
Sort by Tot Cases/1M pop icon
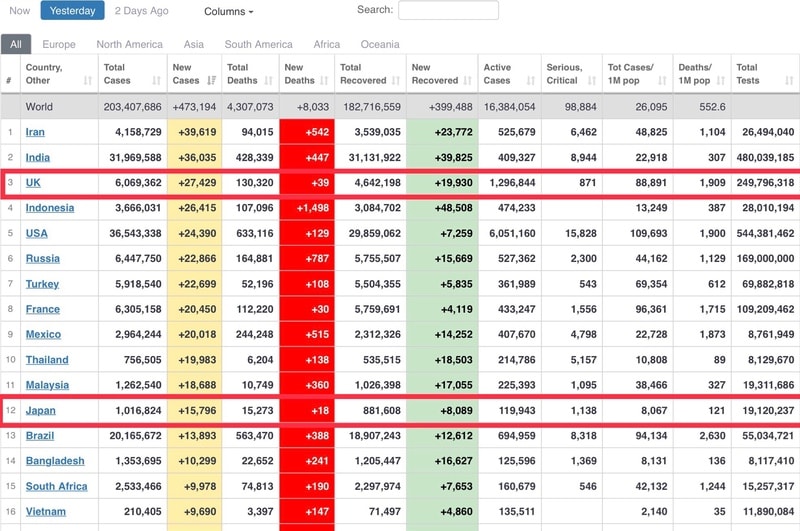point(663,81)
